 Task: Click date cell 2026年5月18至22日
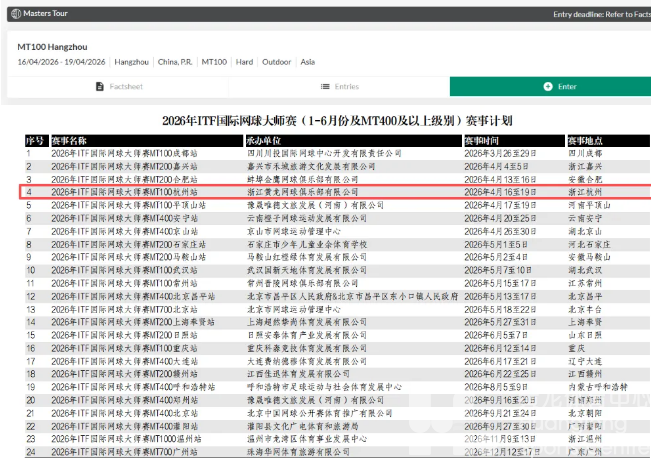500,309
